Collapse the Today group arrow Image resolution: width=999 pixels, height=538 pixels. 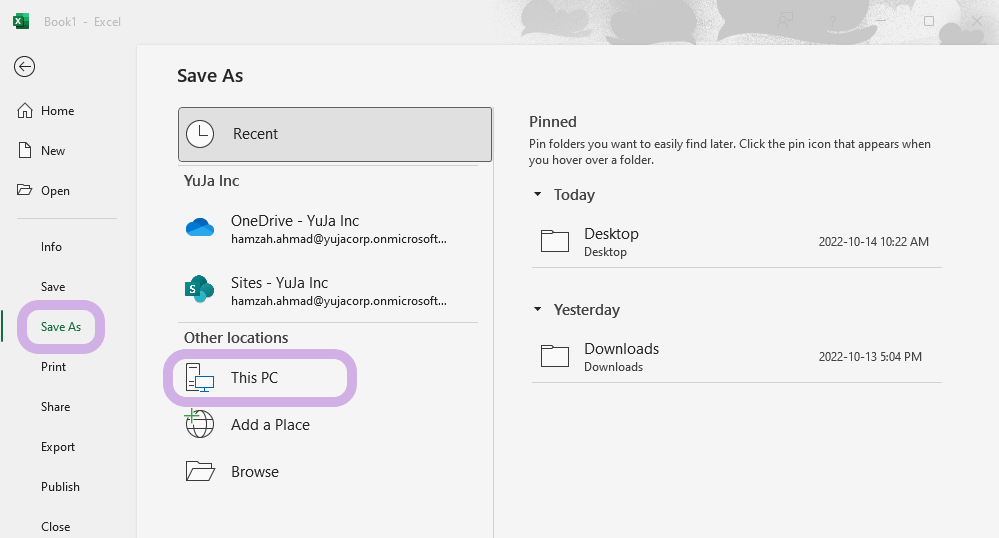[x=538, y=194]
